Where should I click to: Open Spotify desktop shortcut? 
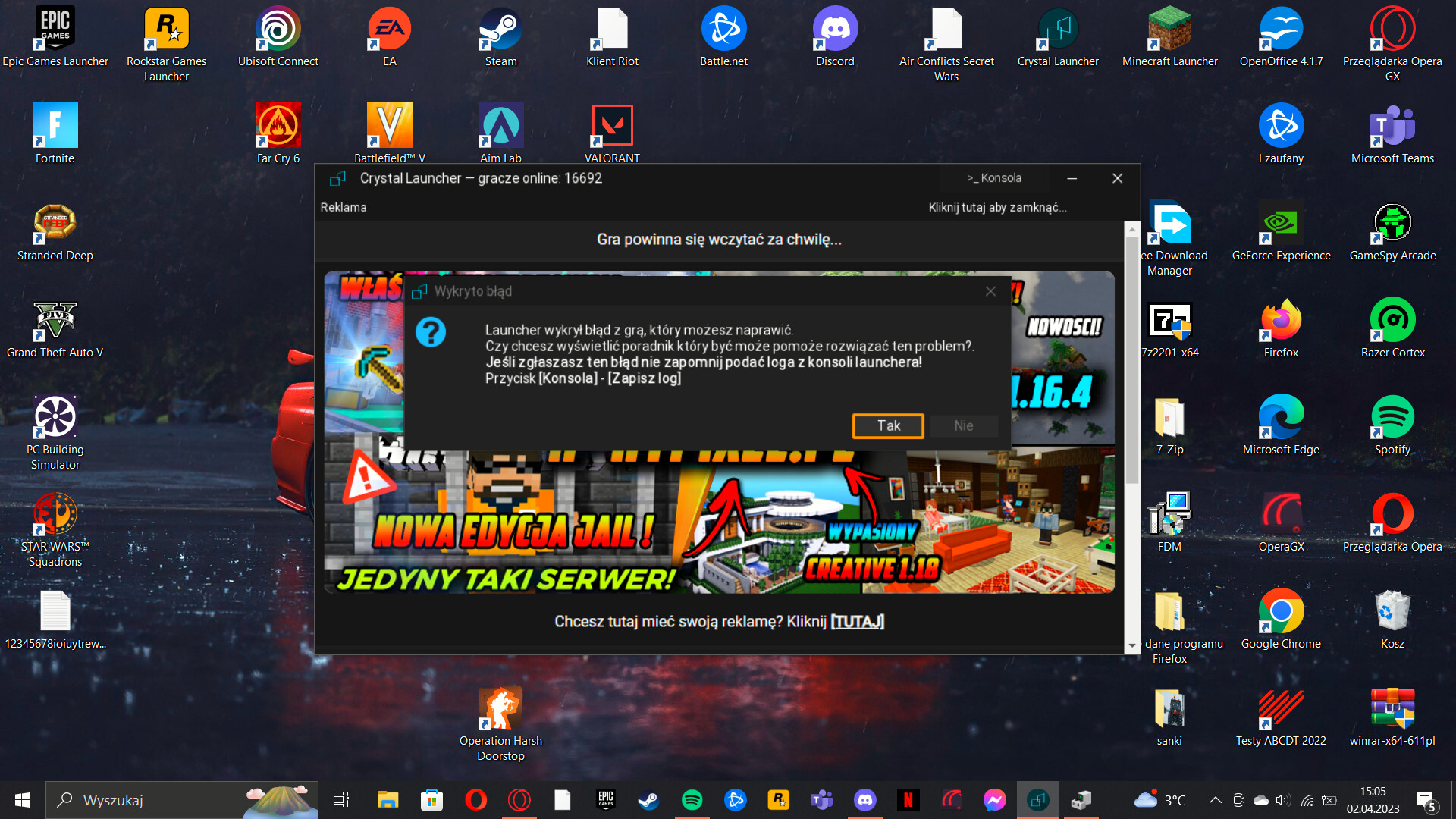pos(1392,425)
